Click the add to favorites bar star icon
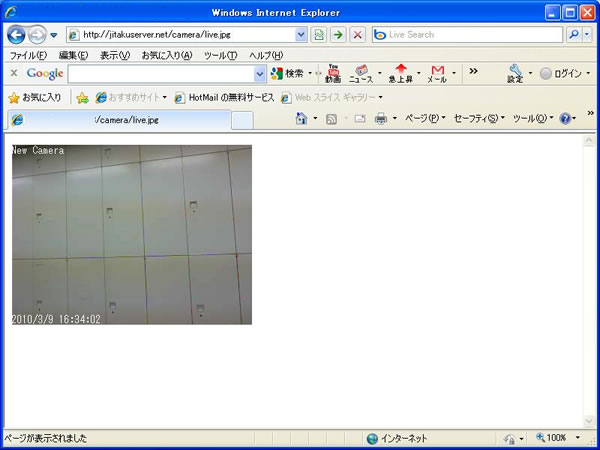 (82, 98)
